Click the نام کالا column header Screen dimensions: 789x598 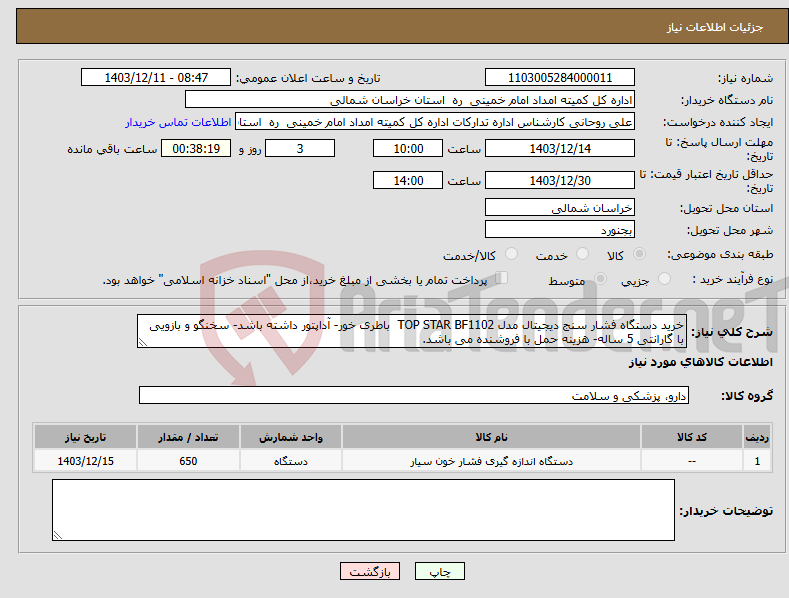point(491,437)
